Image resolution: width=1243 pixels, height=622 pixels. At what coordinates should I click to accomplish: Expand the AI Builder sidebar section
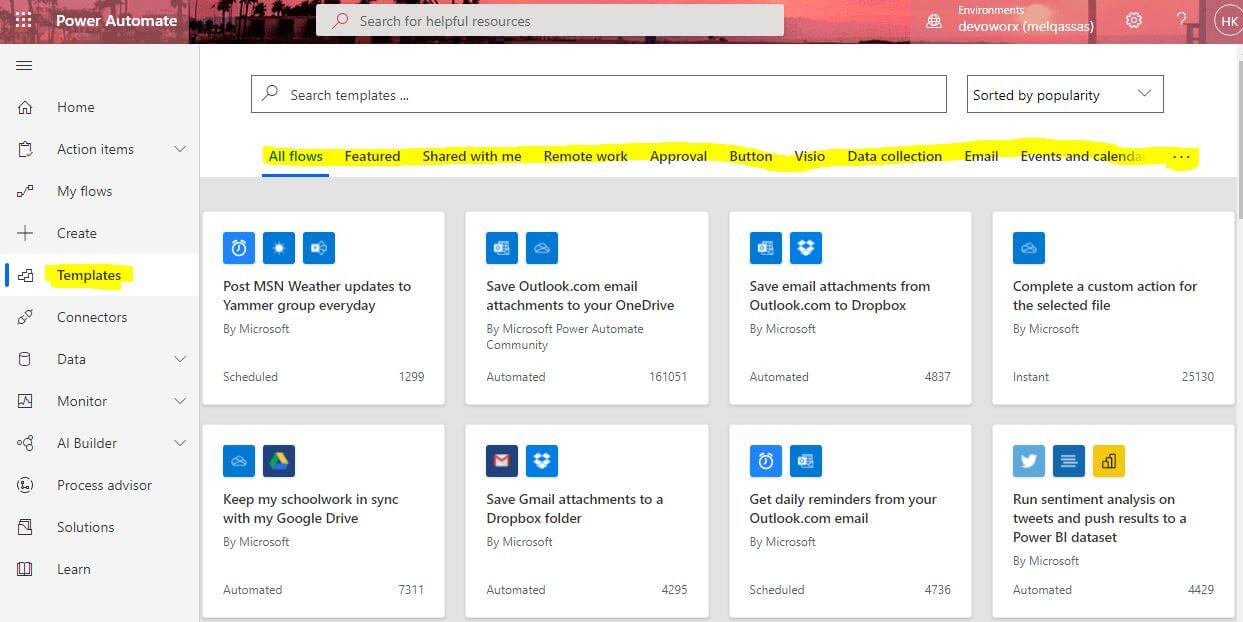click(x=180, y=443)
